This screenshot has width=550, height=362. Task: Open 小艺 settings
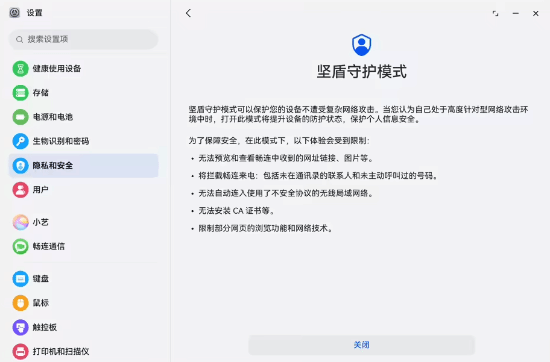pos(83,222)
